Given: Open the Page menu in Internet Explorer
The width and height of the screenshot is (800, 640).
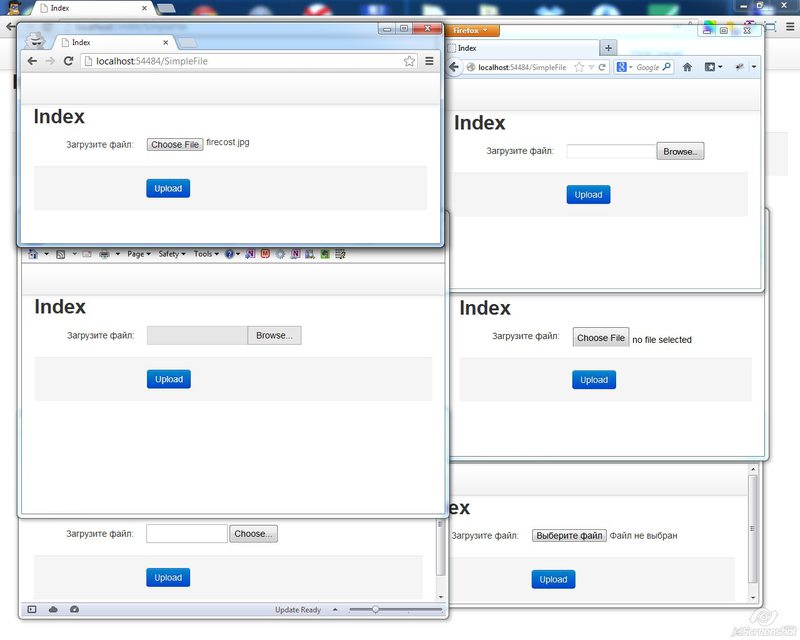Looking at the screenshot, I should pos(139,254).
